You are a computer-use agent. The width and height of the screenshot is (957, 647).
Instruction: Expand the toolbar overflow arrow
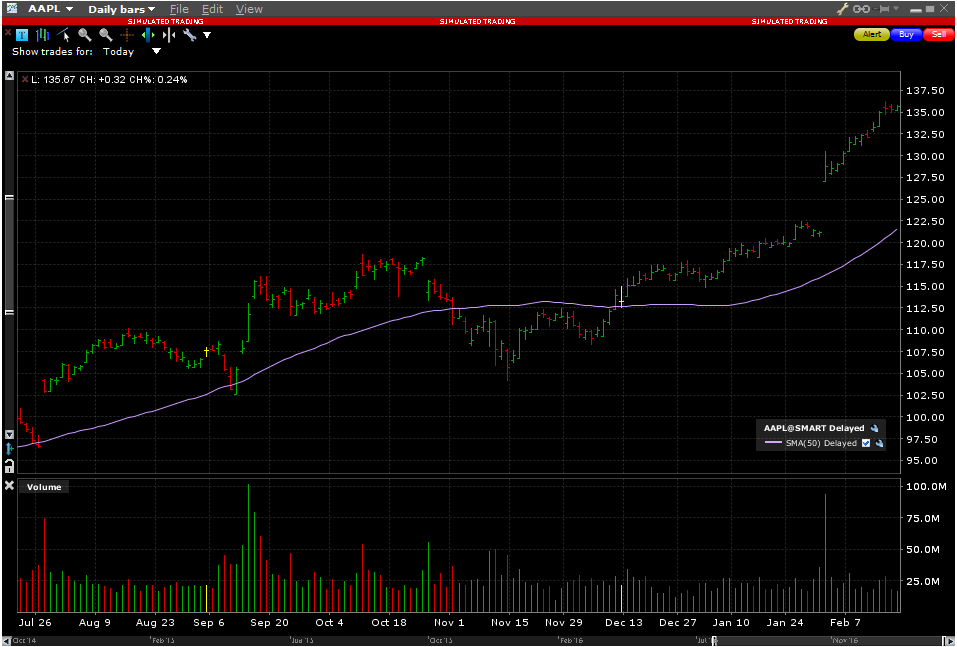click(x=207, y=35)
